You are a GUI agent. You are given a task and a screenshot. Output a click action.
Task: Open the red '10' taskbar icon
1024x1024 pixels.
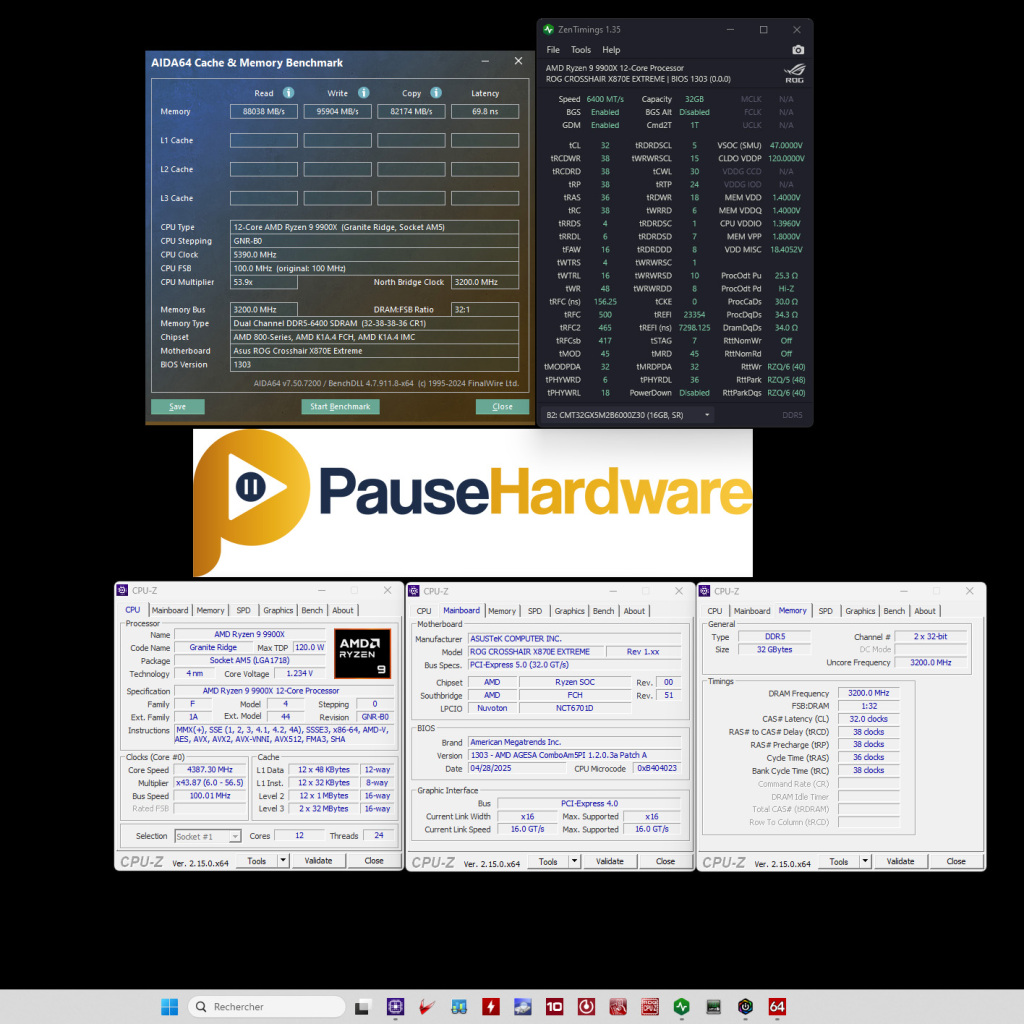[x=554, y=1006]
